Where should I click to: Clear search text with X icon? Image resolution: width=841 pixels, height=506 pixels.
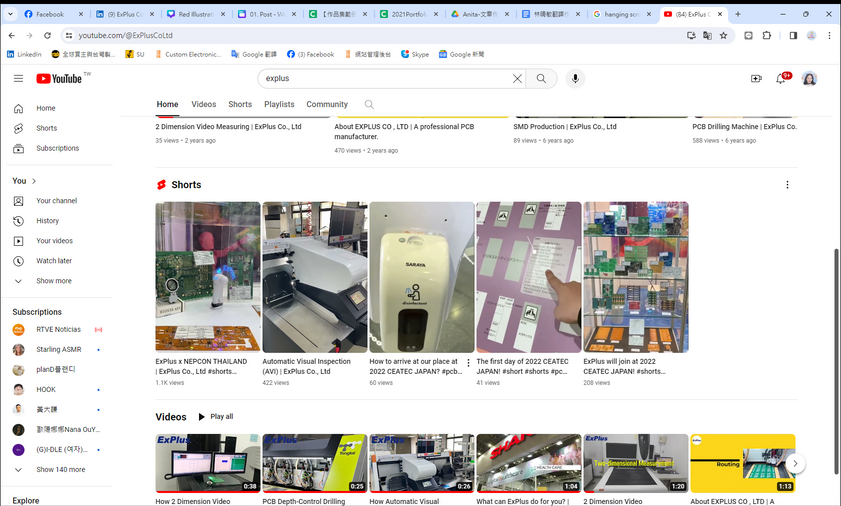[517, 78]
